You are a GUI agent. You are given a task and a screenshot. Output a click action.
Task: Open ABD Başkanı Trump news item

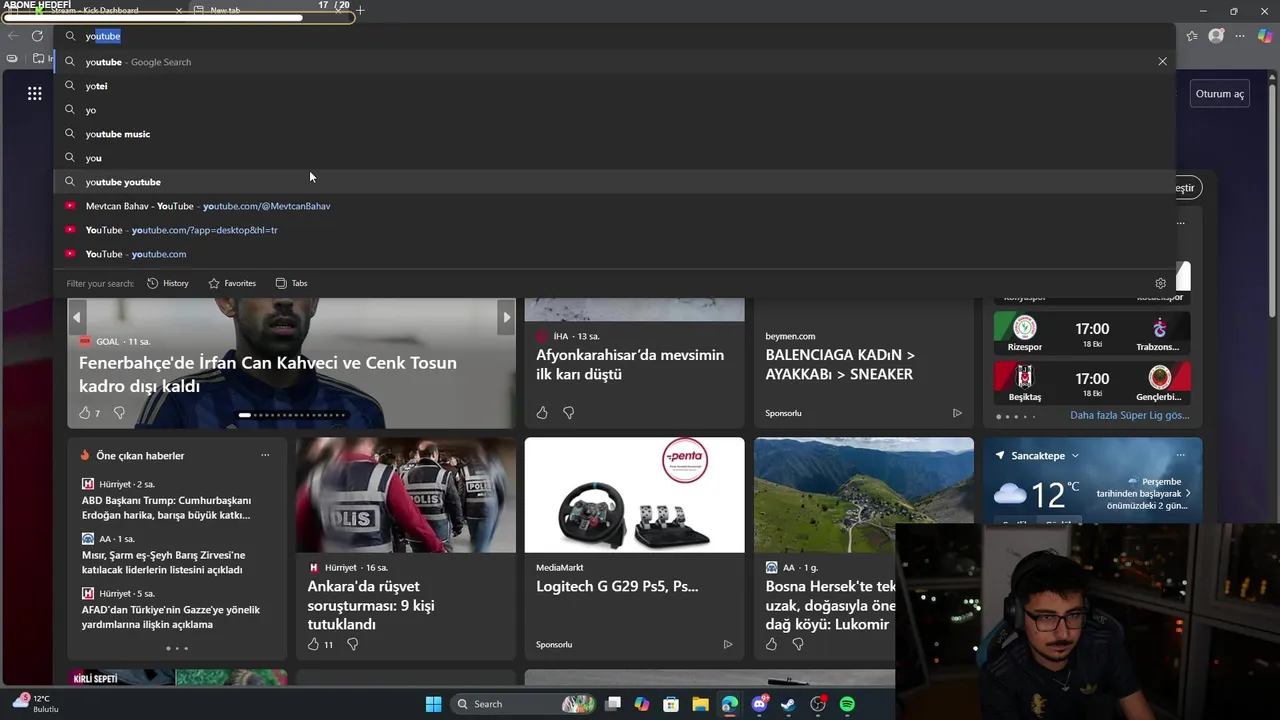166,507
